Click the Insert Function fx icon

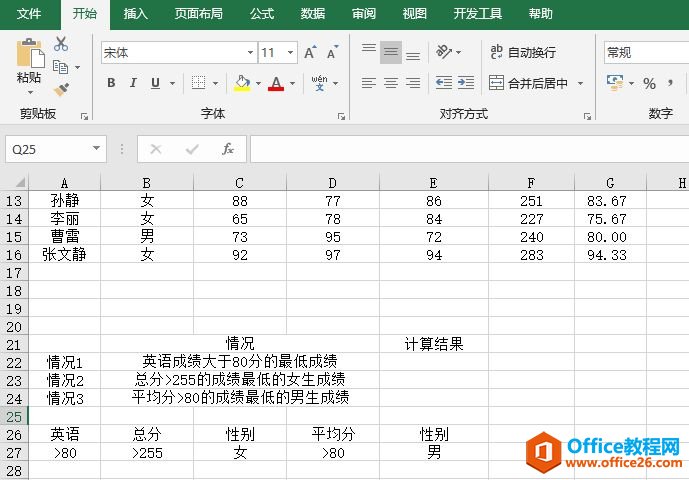[x=228, y=149]
